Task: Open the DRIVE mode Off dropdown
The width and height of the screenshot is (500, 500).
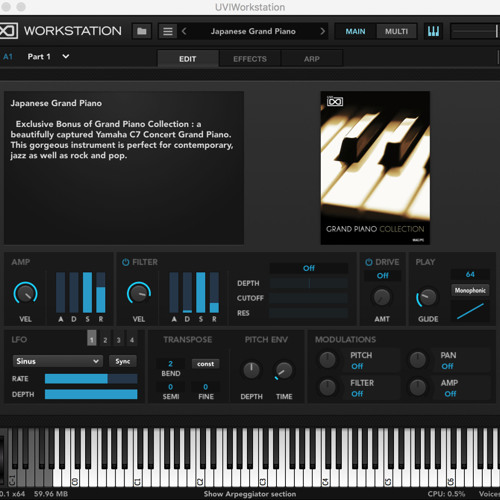Action: click(x=382, y=276)
